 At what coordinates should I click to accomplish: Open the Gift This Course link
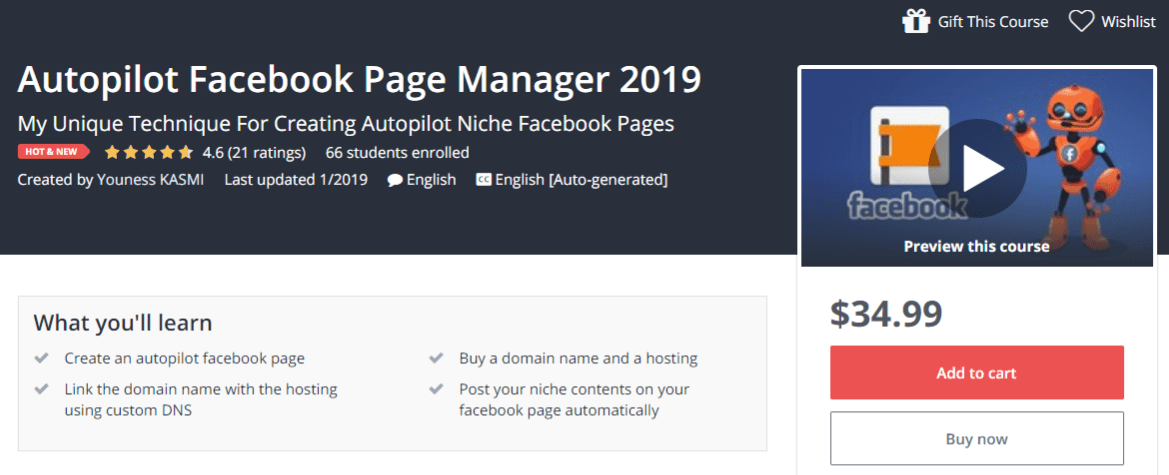click(x=992, y=21)
